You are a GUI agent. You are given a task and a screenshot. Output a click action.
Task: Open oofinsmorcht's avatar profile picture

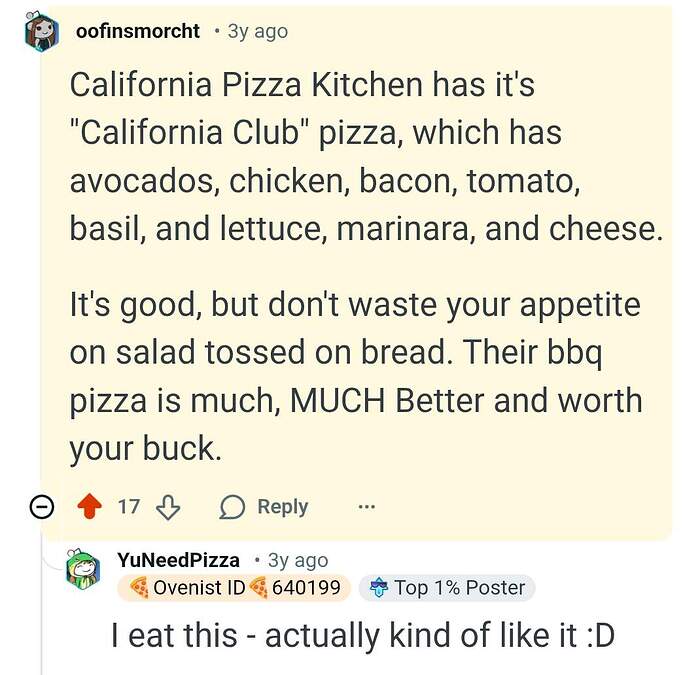tap(43, 34)
